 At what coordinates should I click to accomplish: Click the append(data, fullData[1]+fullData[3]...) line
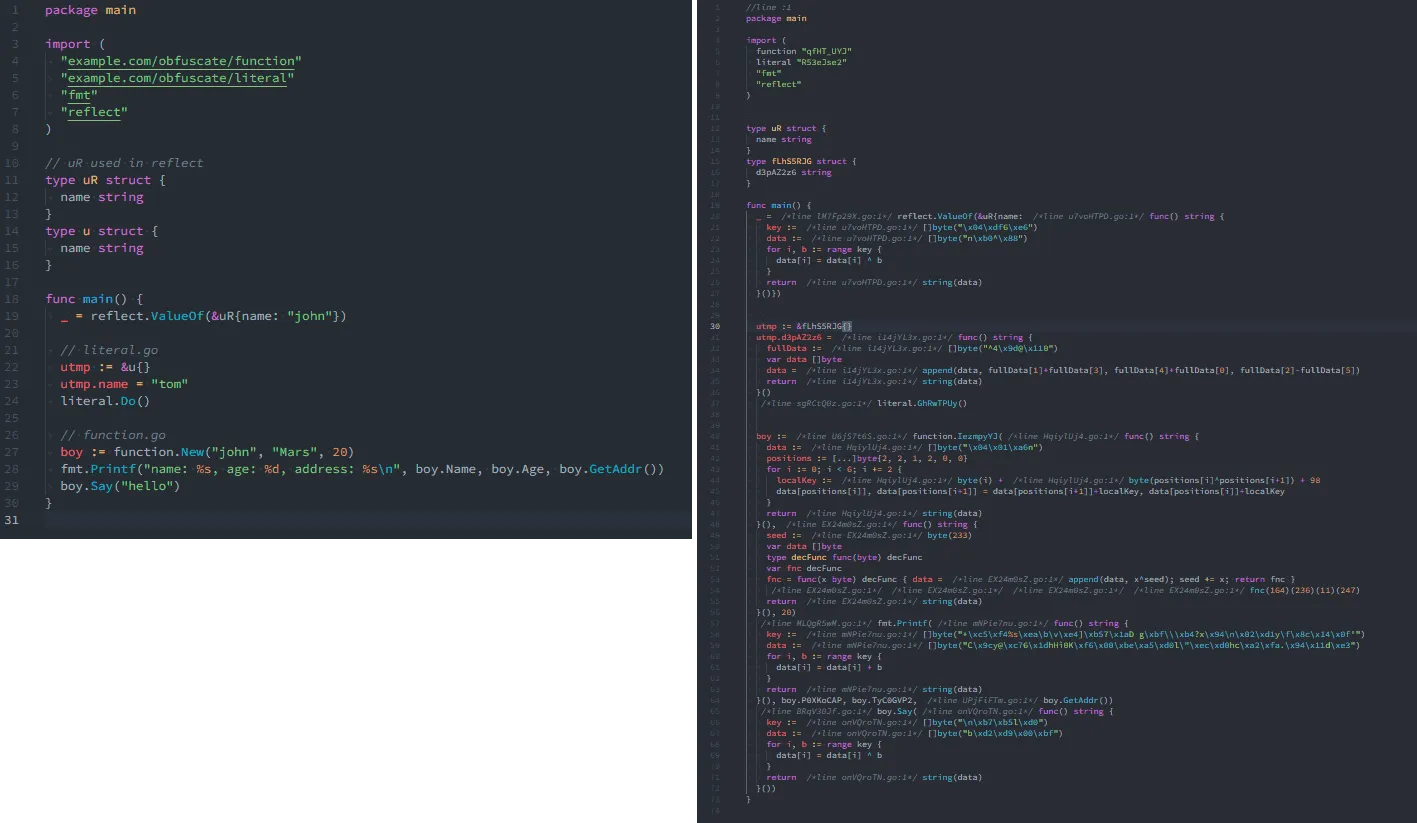click(1063, 370)
